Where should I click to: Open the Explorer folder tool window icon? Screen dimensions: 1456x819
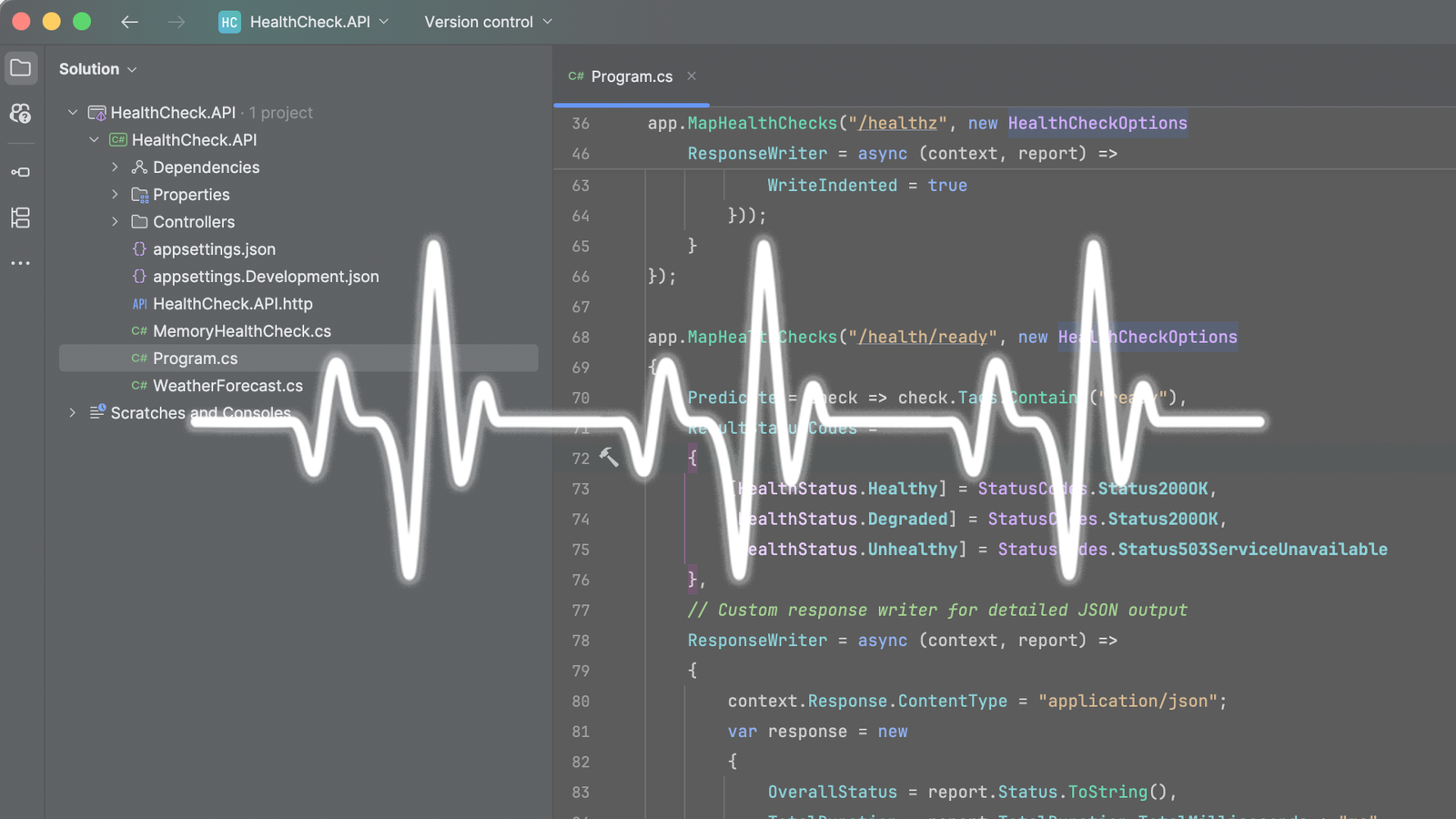(x=20, y=68)
